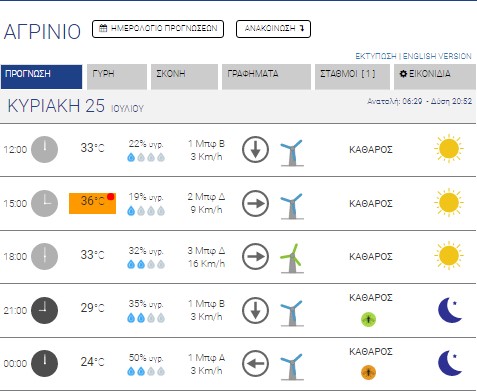477x391 pixels.
Task: Click the sun icon for 12:00 forecast
Action: (x=449, y=148)
